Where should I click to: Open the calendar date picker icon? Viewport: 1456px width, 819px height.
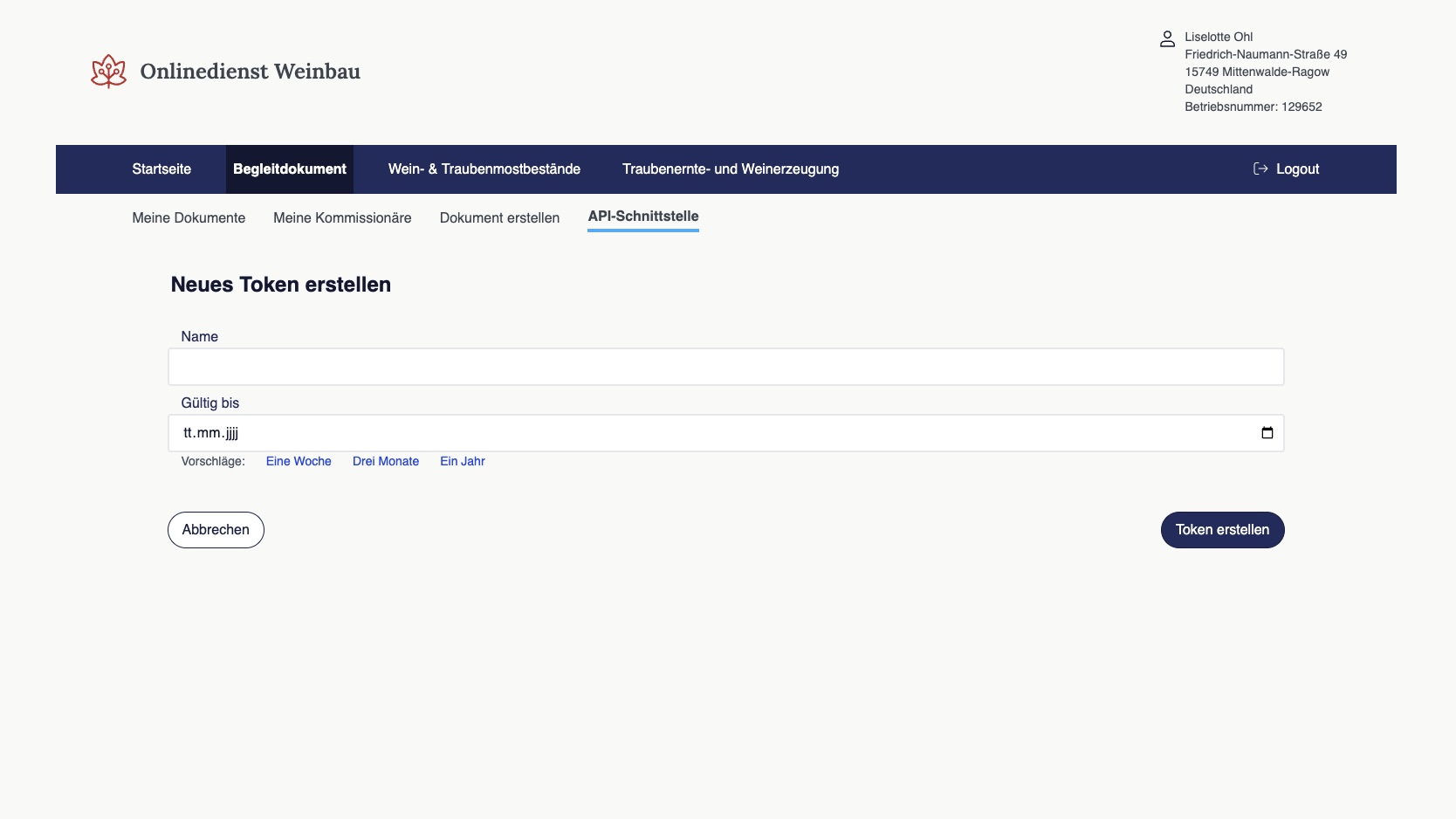click(x=1267, y=432)
